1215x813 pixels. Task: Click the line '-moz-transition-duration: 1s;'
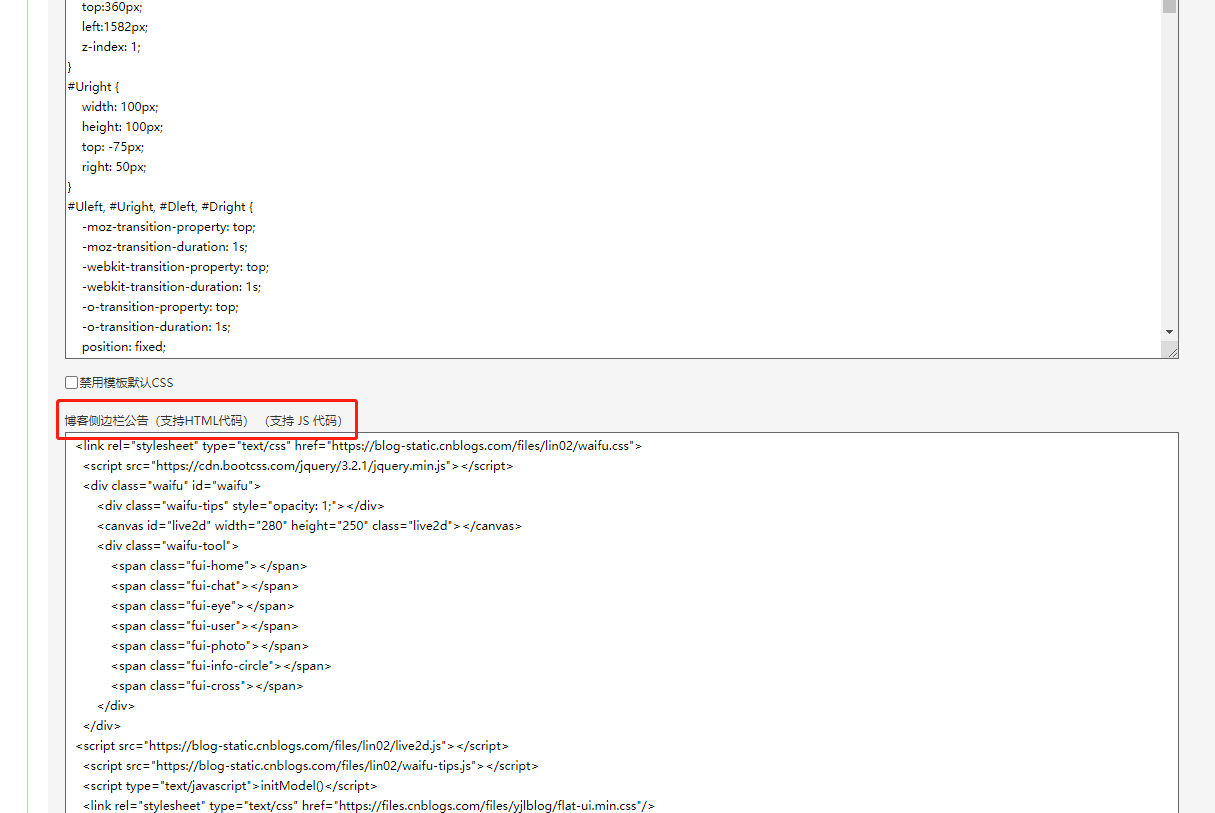pyautogui.click(x=165, y=247)
